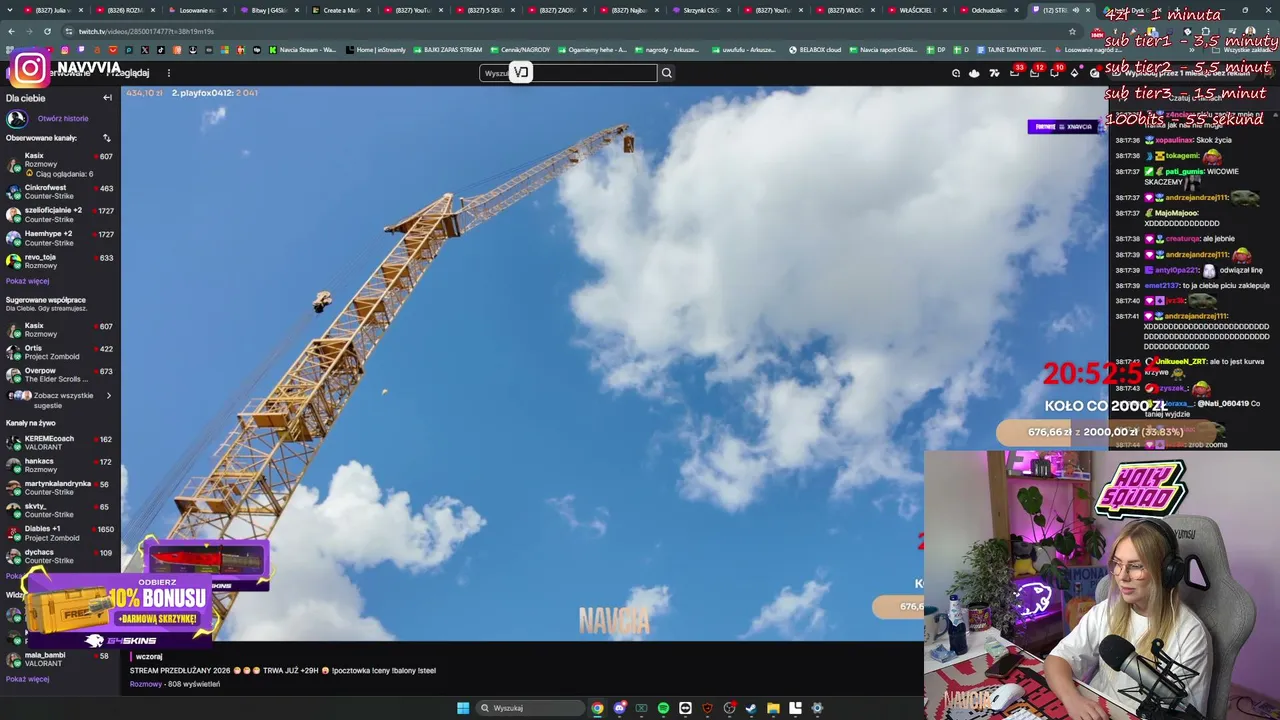Open the skvty_ Counter-Strike channel
The image size is (1280, 720).
[60, 511]
